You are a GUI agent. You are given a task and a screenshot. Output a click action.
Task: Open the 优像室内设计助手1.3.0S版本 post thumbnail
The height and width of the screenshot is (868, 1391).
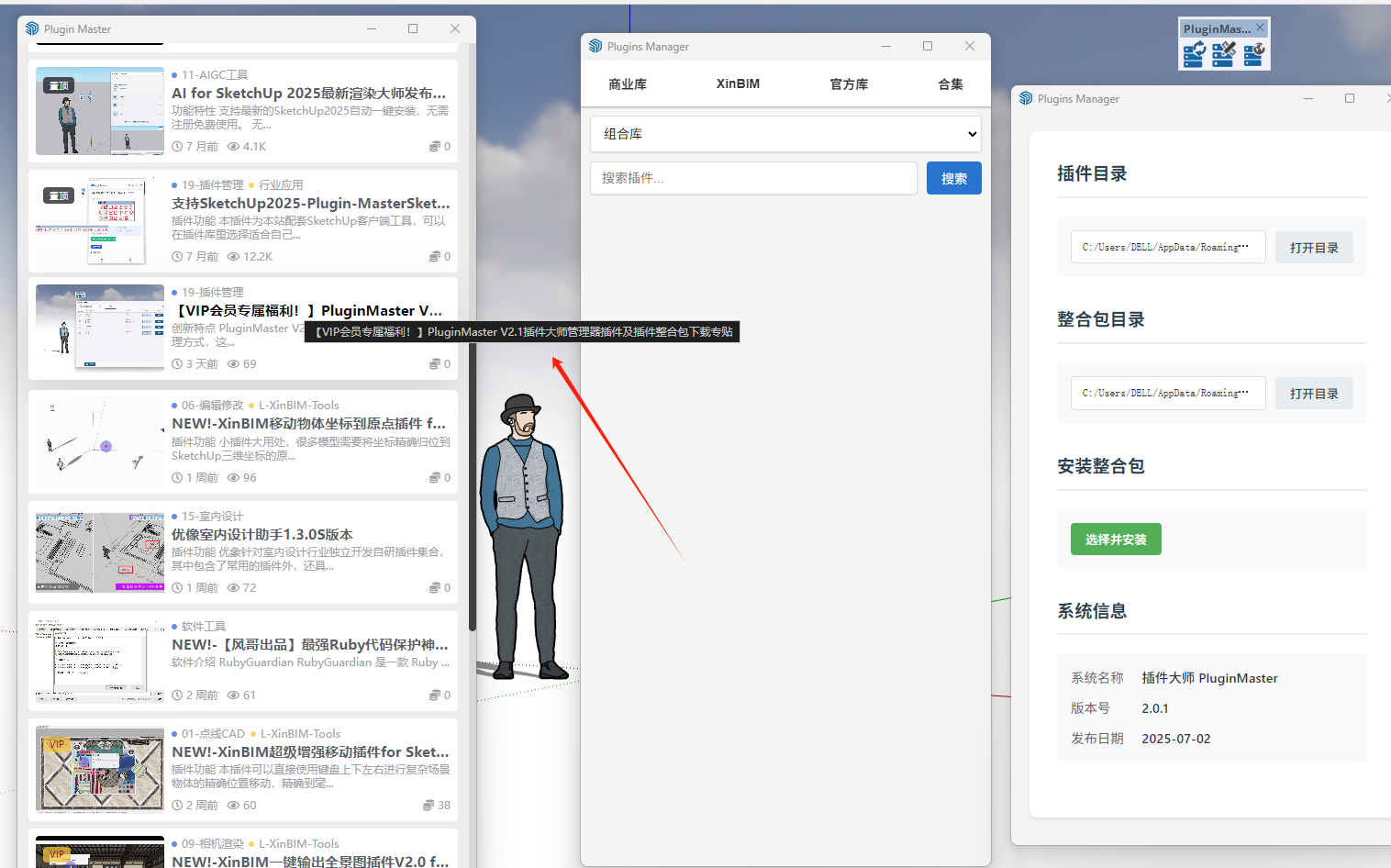(100, 552)
